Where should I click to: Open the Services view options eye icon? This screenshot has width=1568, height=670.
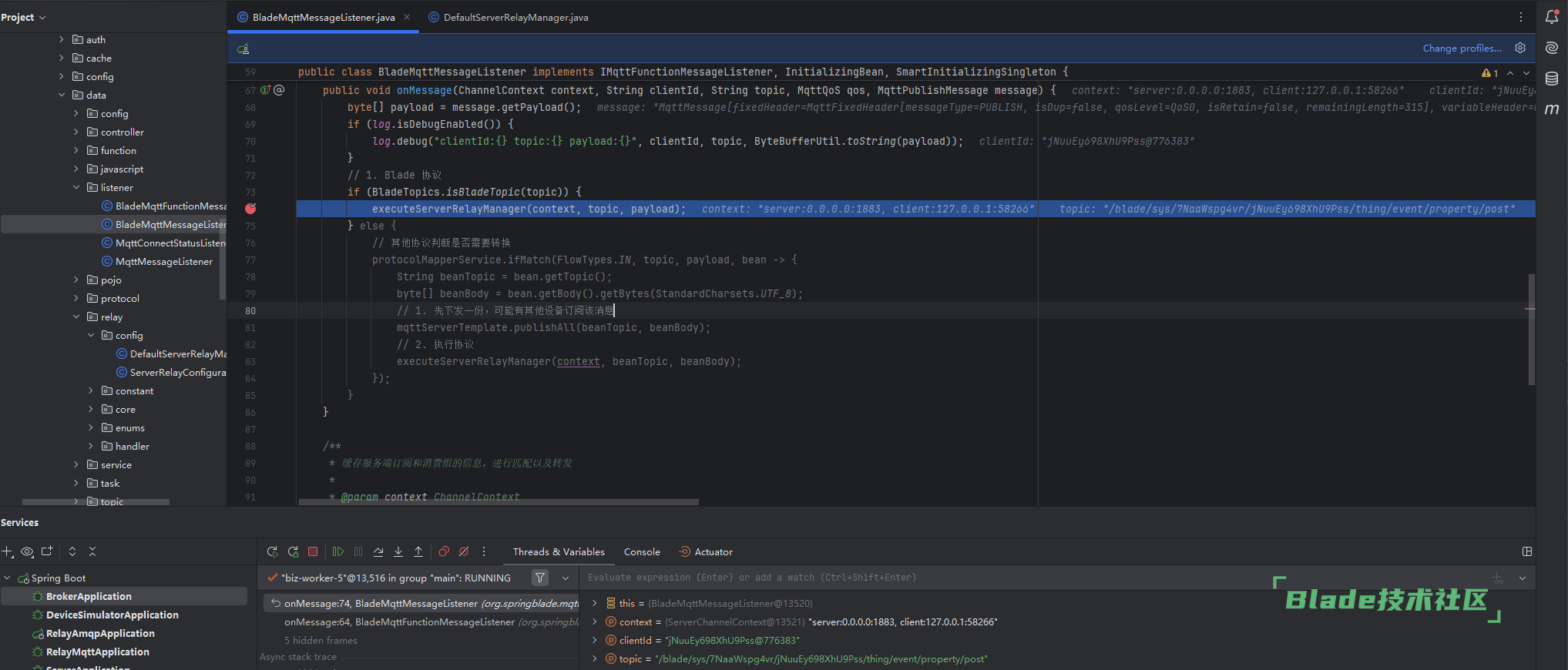coord(28,551)
